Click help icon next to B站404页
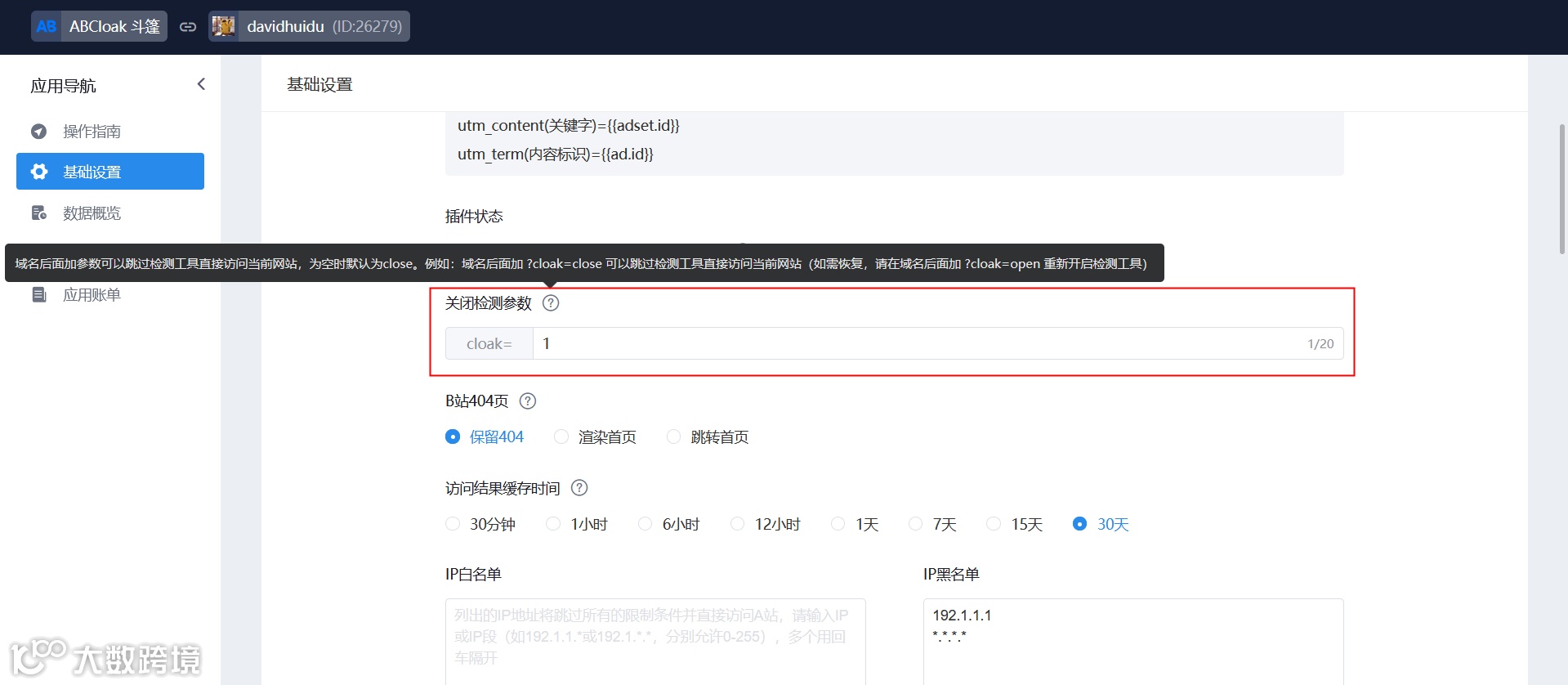Viewport: 1568px width, 685px height. pyautogui.click(x=528, y=401)
